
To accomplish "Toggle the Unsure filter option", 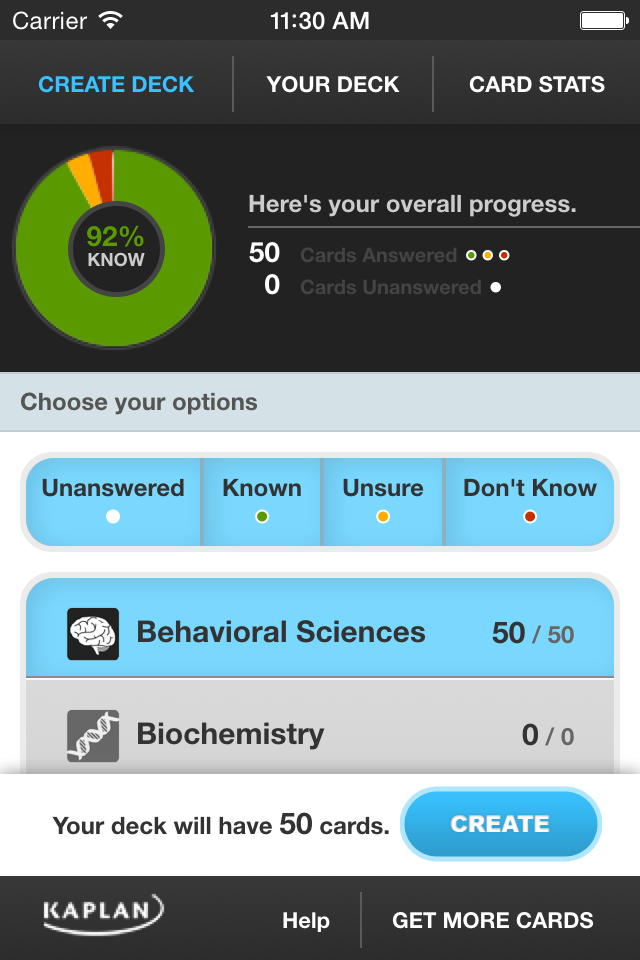I will pyautogui.click(x=383, y=501).
